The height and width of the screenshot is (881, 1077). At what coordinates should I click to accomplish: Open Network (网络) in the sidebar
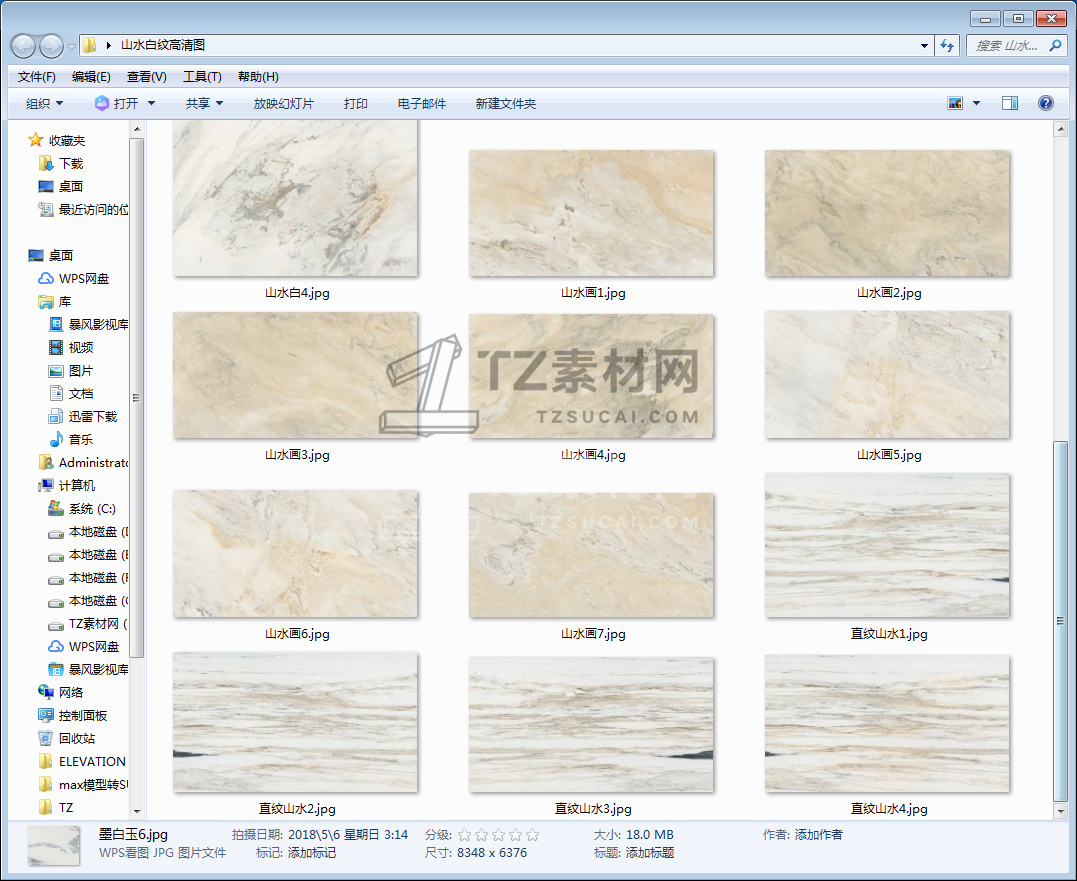coord(60,692)
